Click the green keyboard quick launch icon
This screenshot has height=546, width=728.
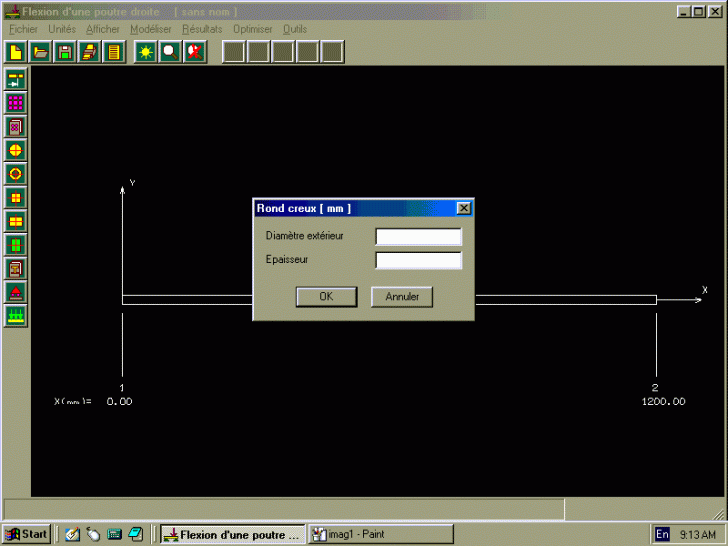click(114, 534)
